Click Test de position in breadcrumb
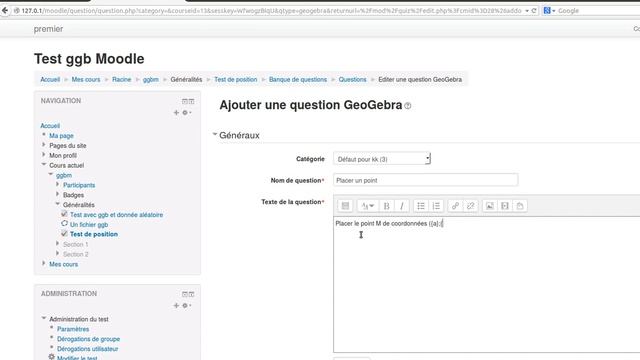 point(236,80)
